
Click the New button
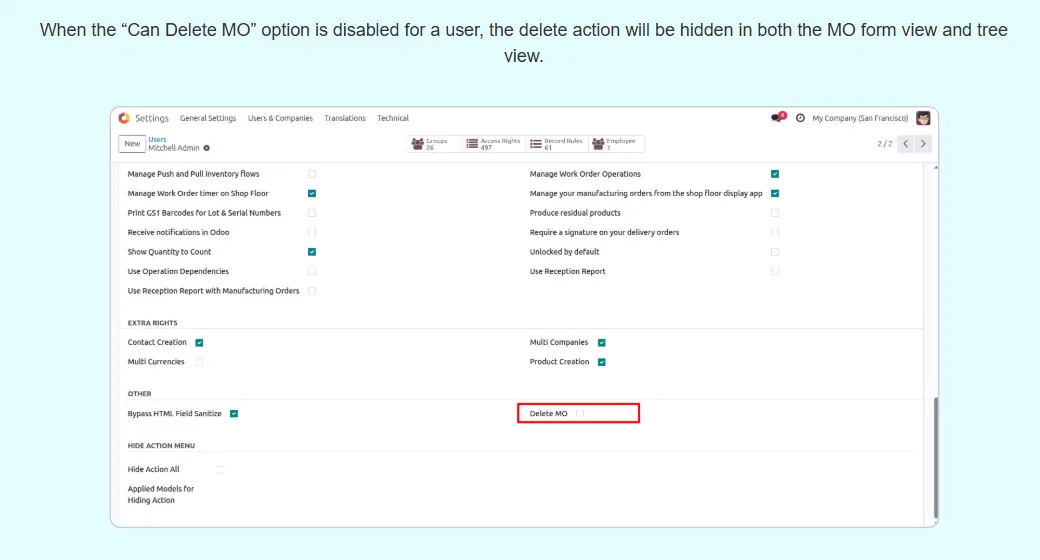(132, 144)
